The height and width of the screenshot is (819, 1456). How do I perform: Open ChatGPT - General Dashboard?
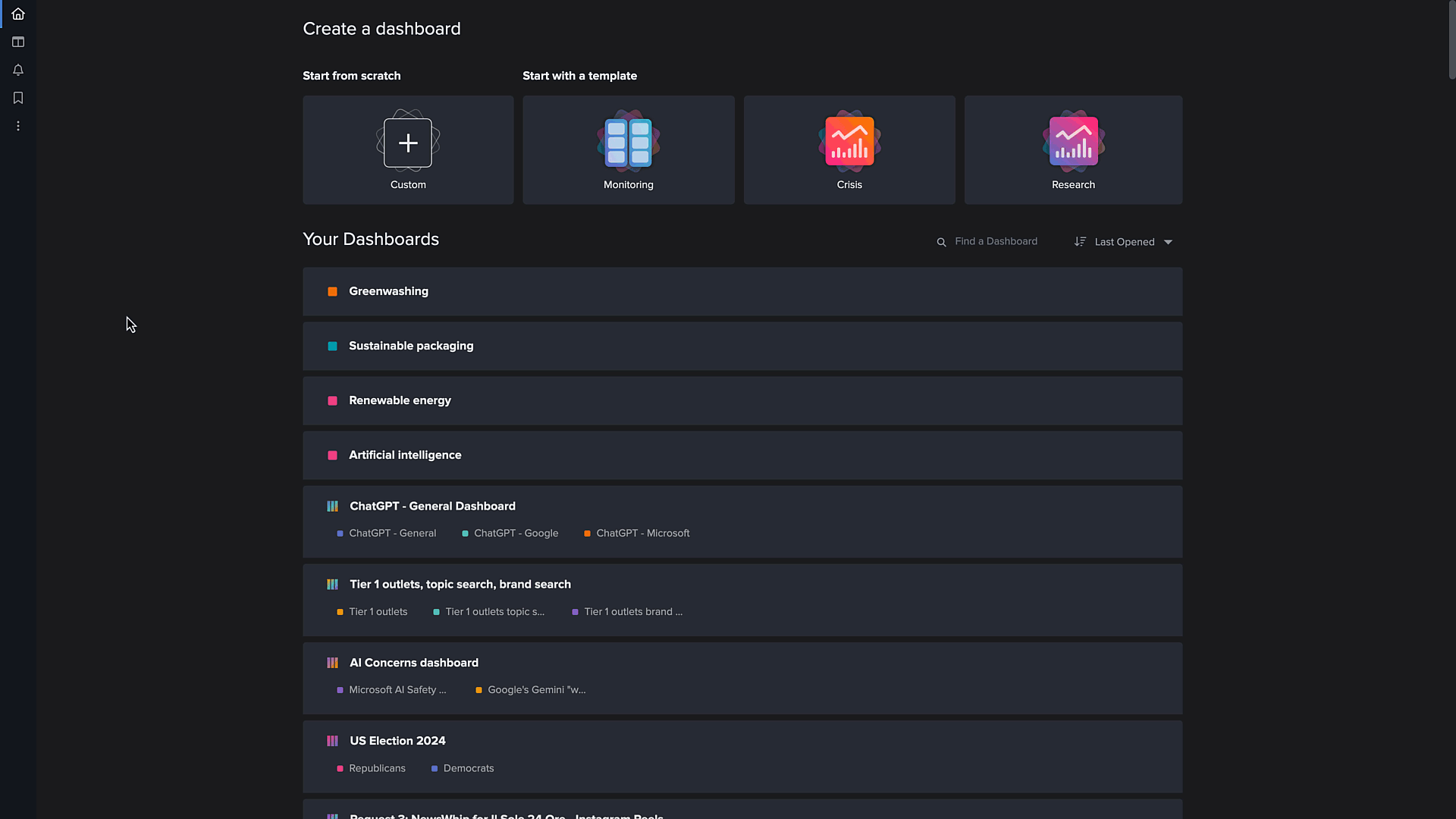(432, 506)
